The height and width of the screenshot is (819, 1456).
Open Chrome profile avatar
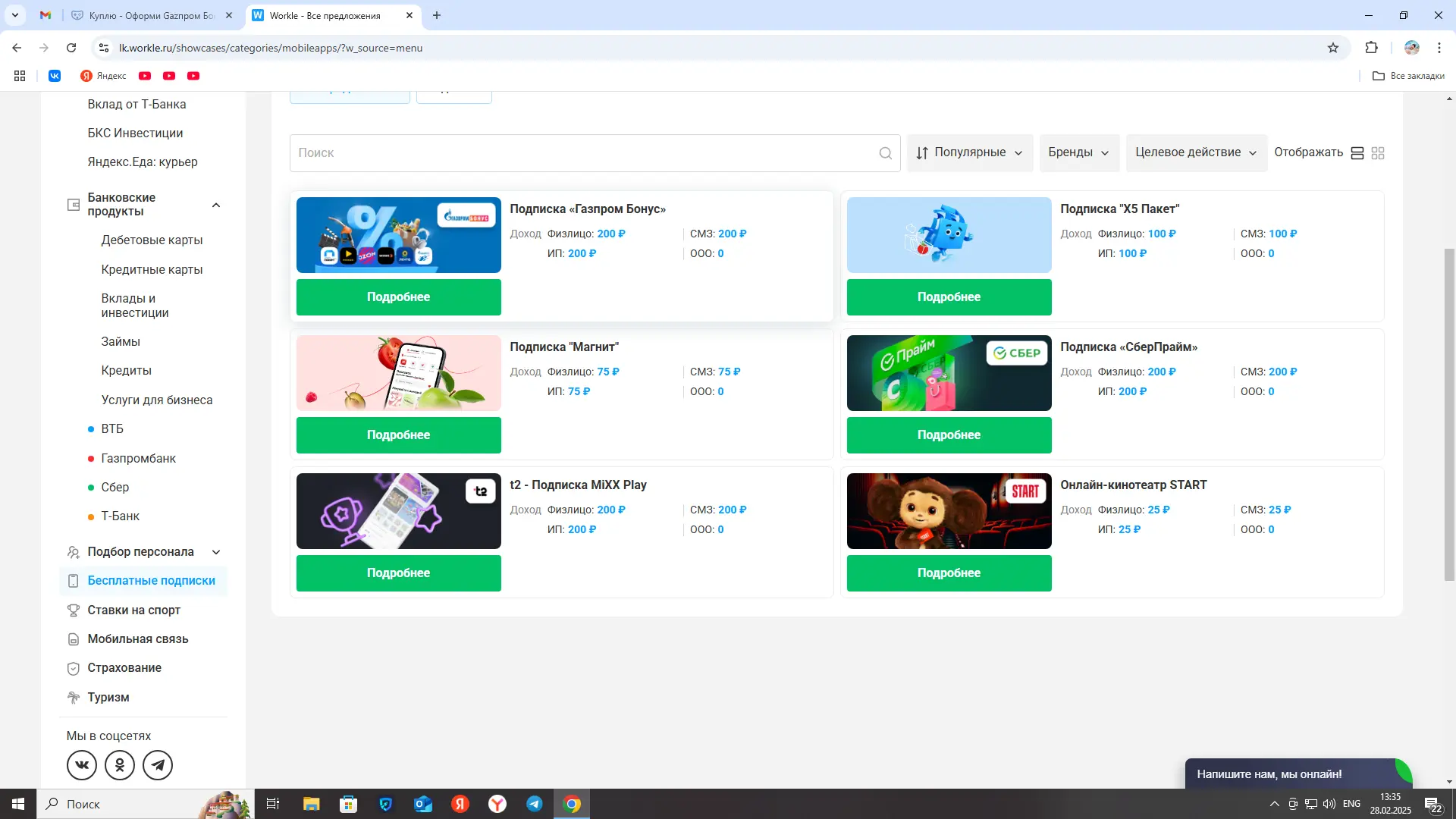(1411, 48)
